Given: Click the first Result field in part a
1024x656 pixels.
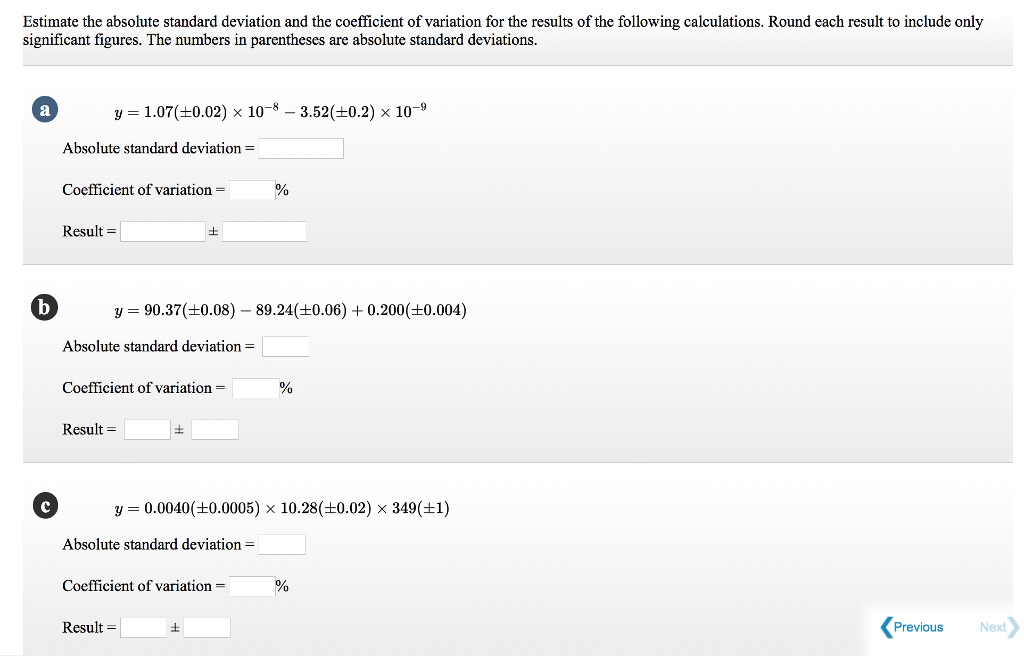Looking at the screenshot, I should coord(162,230).
